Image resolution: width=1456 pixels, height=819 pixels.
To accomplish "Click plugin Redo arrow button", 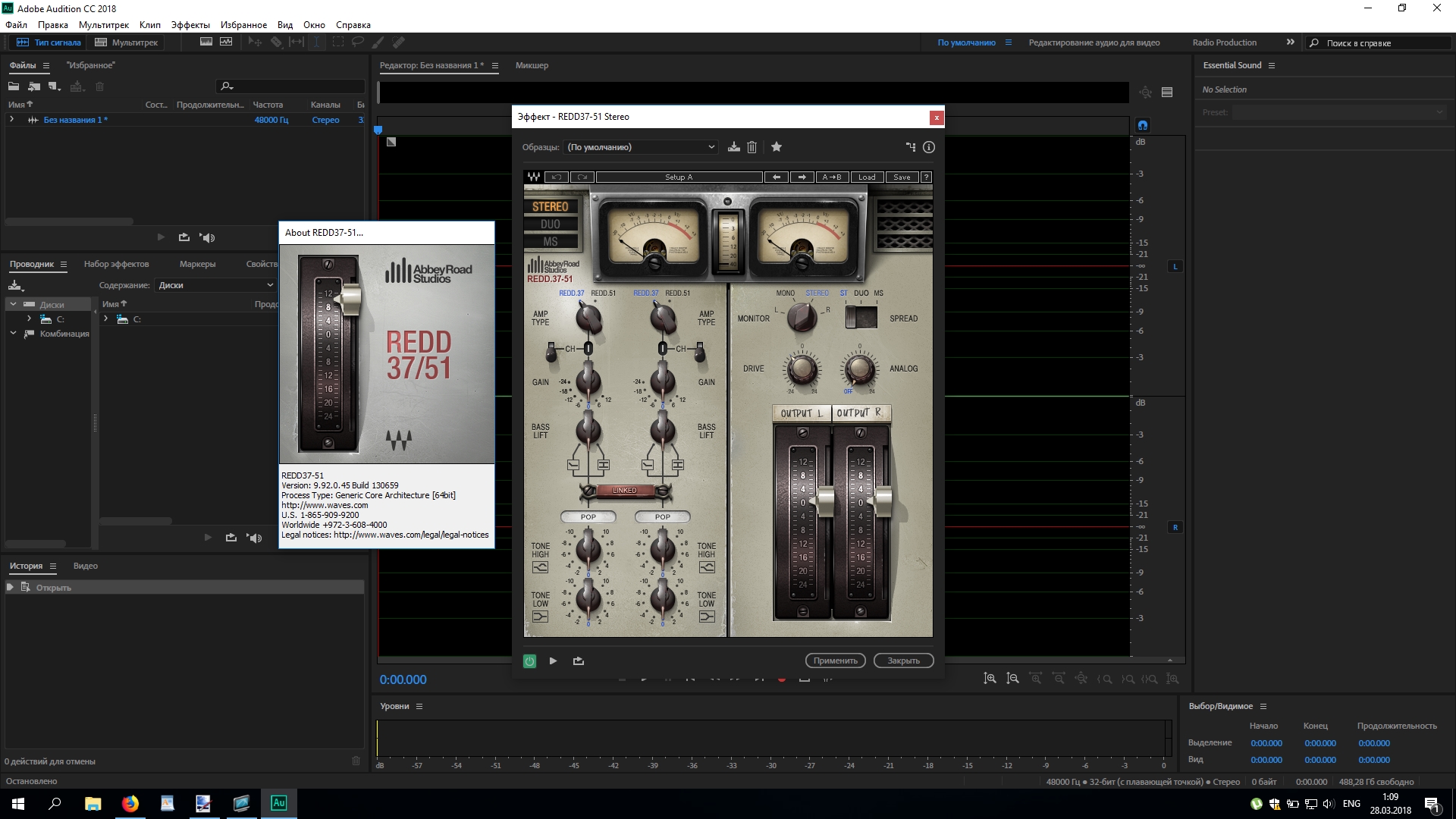I will [582, 177].
